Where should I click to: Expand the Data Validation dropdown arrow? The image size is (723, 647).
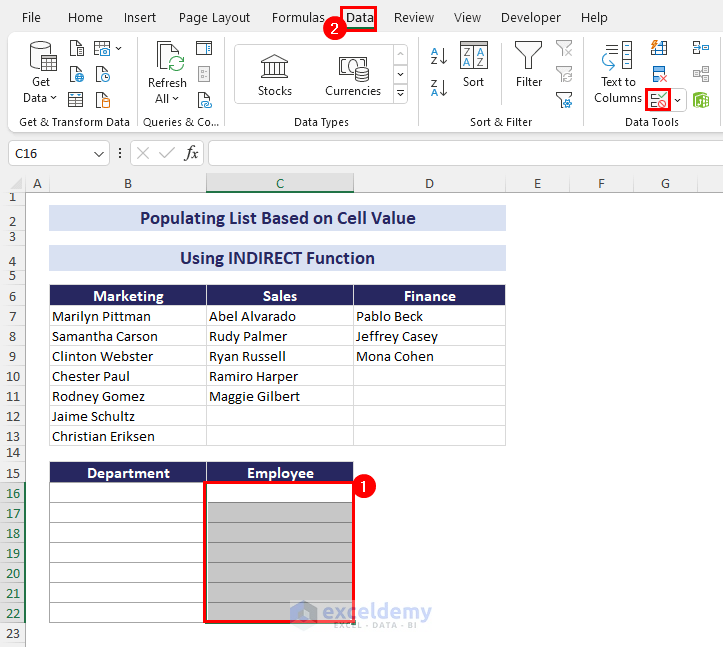click(x=677, y=100)
